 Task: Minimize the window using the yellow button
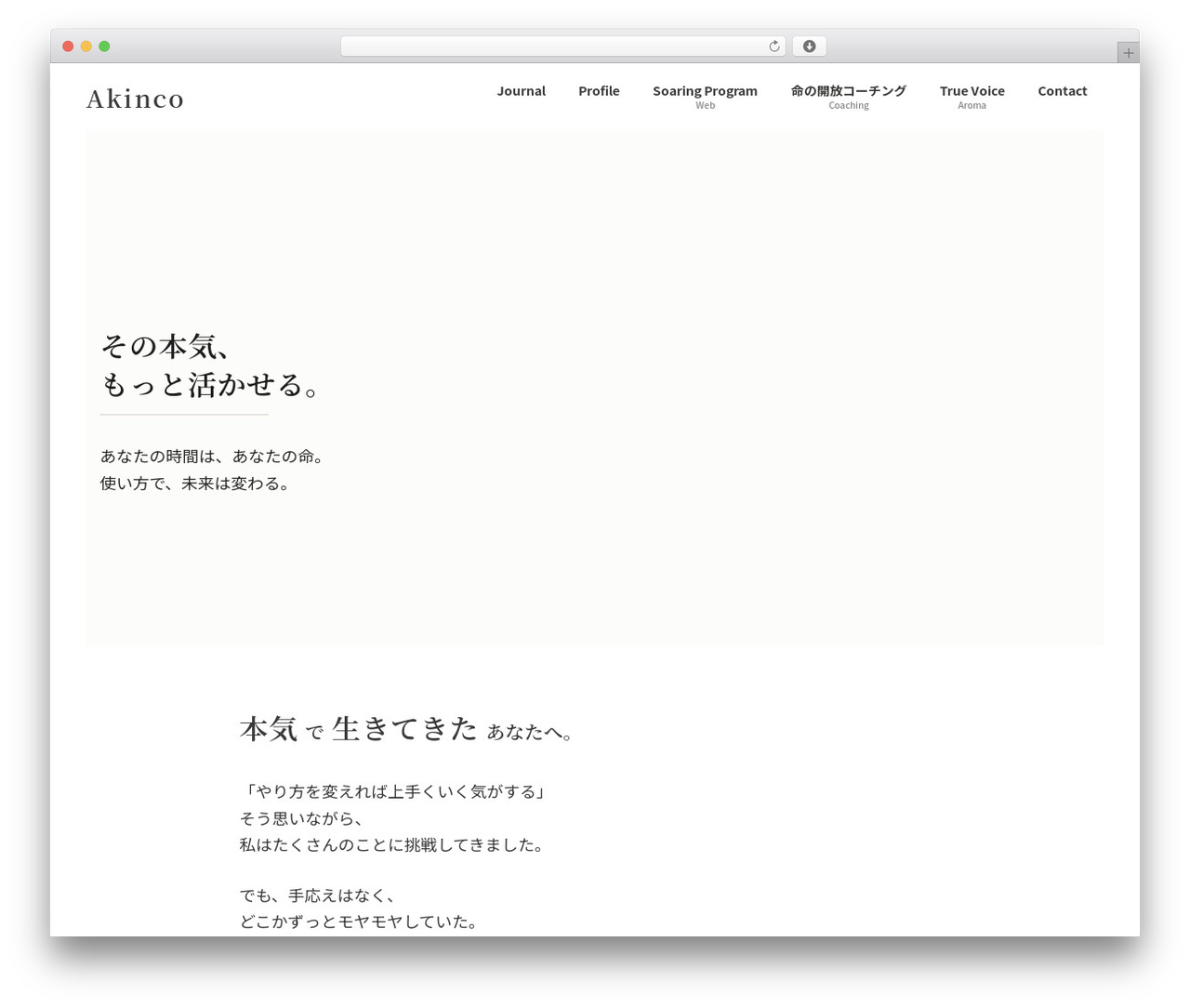(86, 46)
